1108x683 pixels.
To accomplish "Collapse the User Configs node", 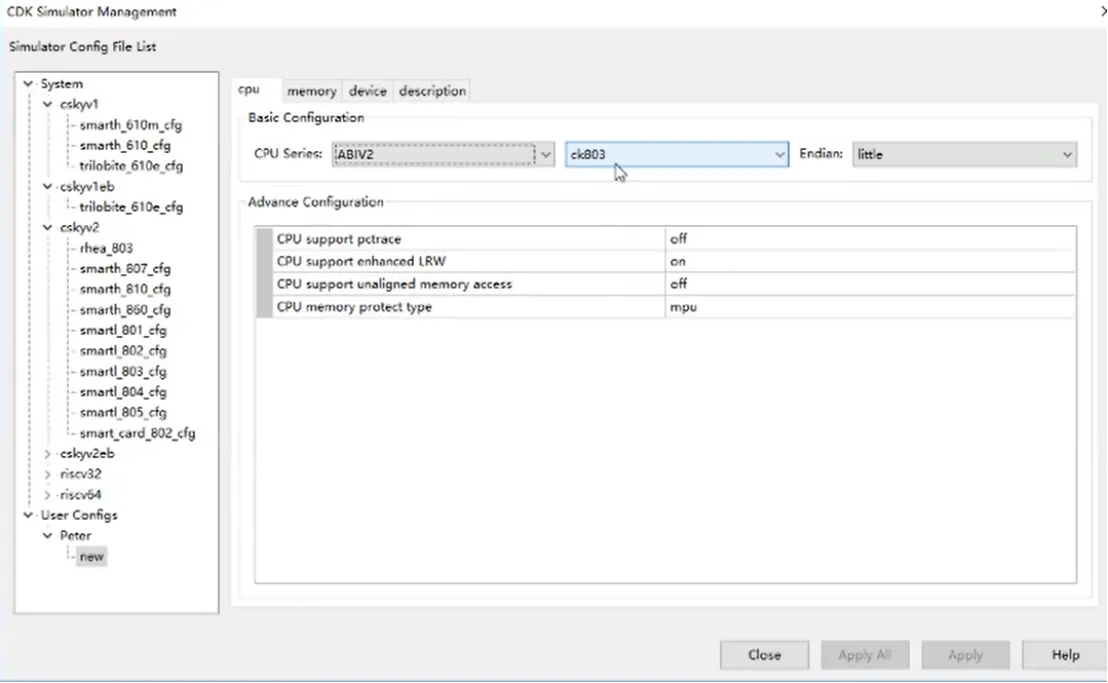I will pyautogui.click(x=28, y=516).
